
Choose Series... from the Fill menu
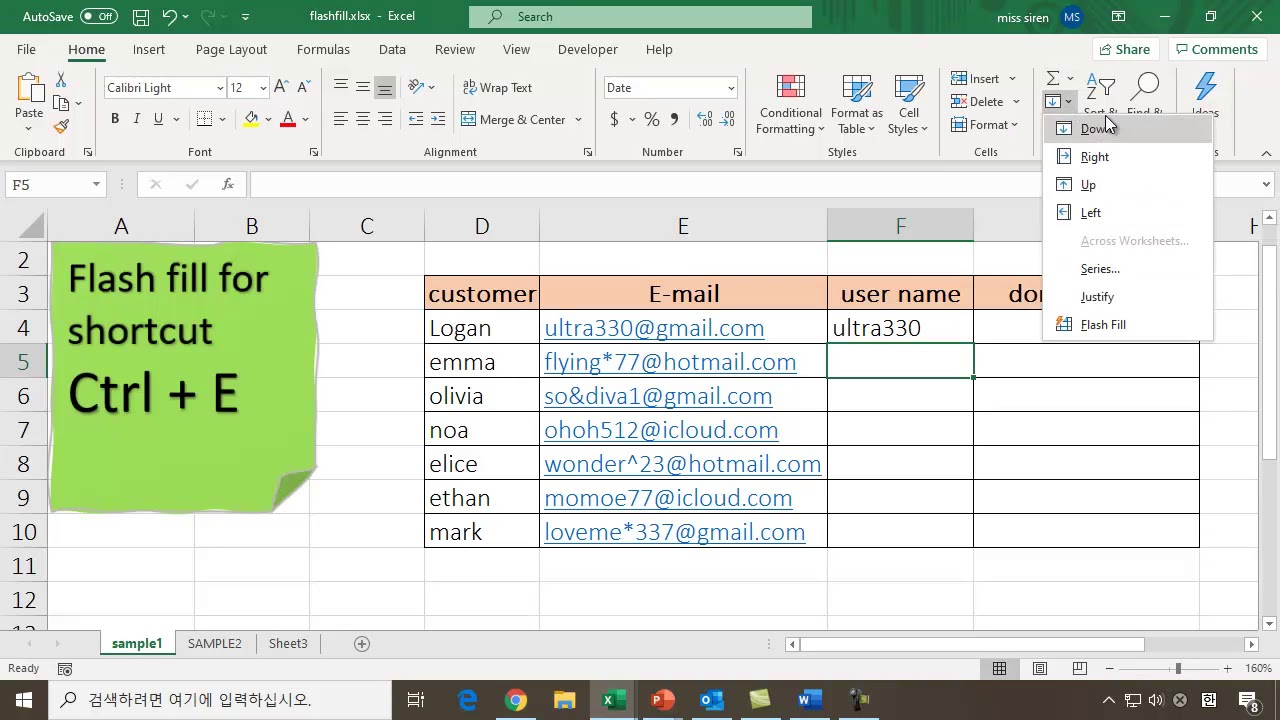[x=1100, y=269]
